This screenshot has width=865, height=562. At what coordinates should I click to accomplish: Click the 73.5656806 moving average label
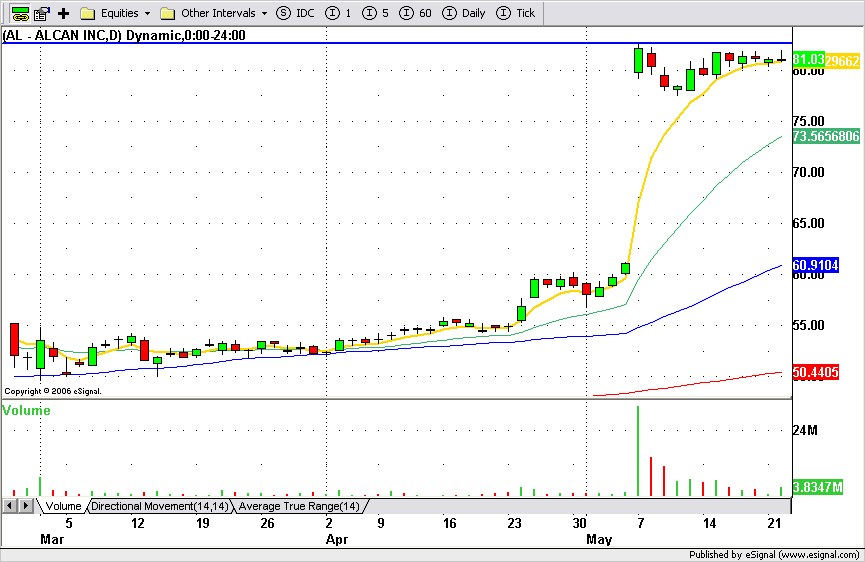click(x=826, y=136)
